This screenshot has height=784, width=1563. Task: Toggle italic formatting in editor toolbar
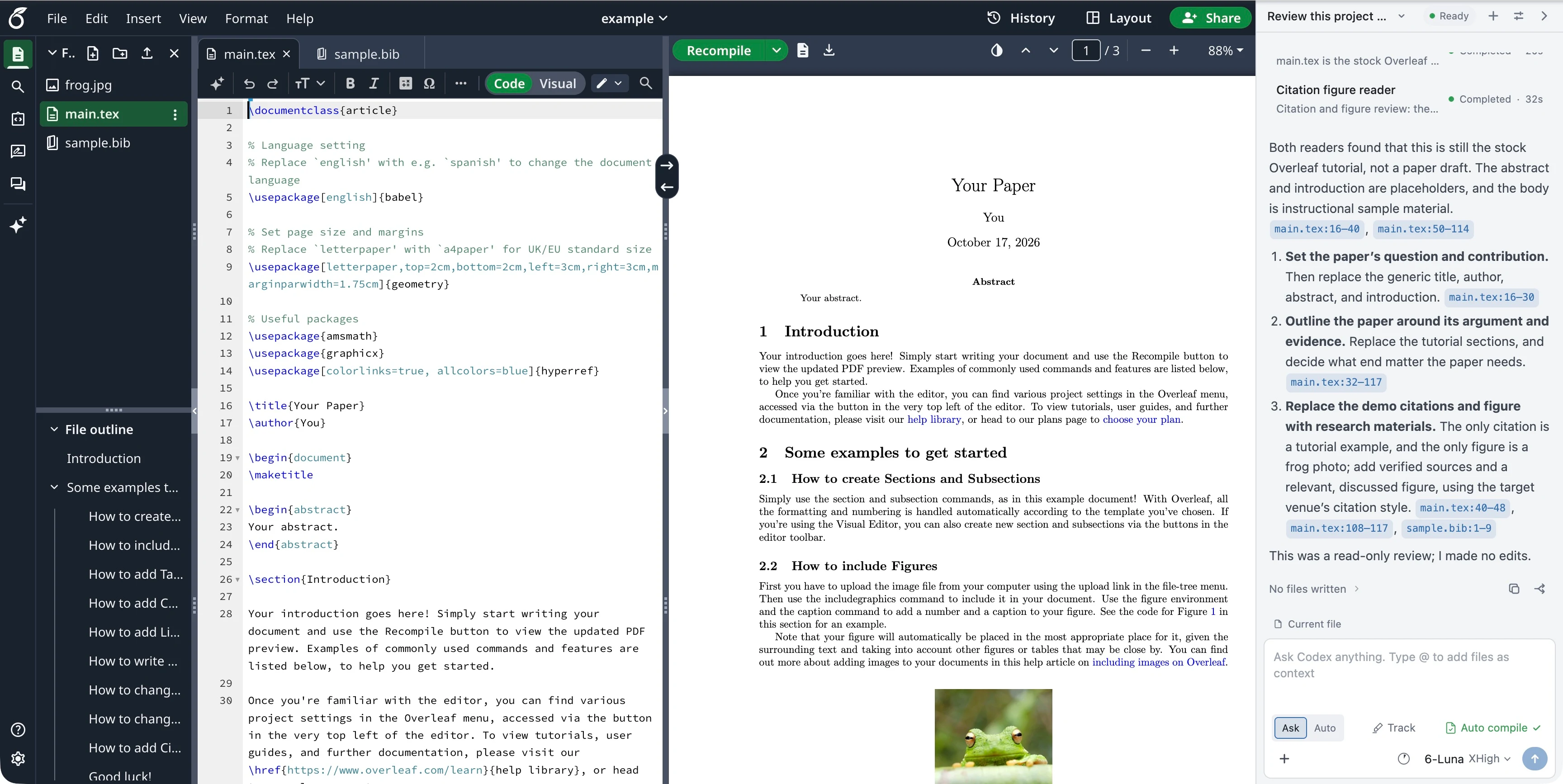tap(374, 84)
